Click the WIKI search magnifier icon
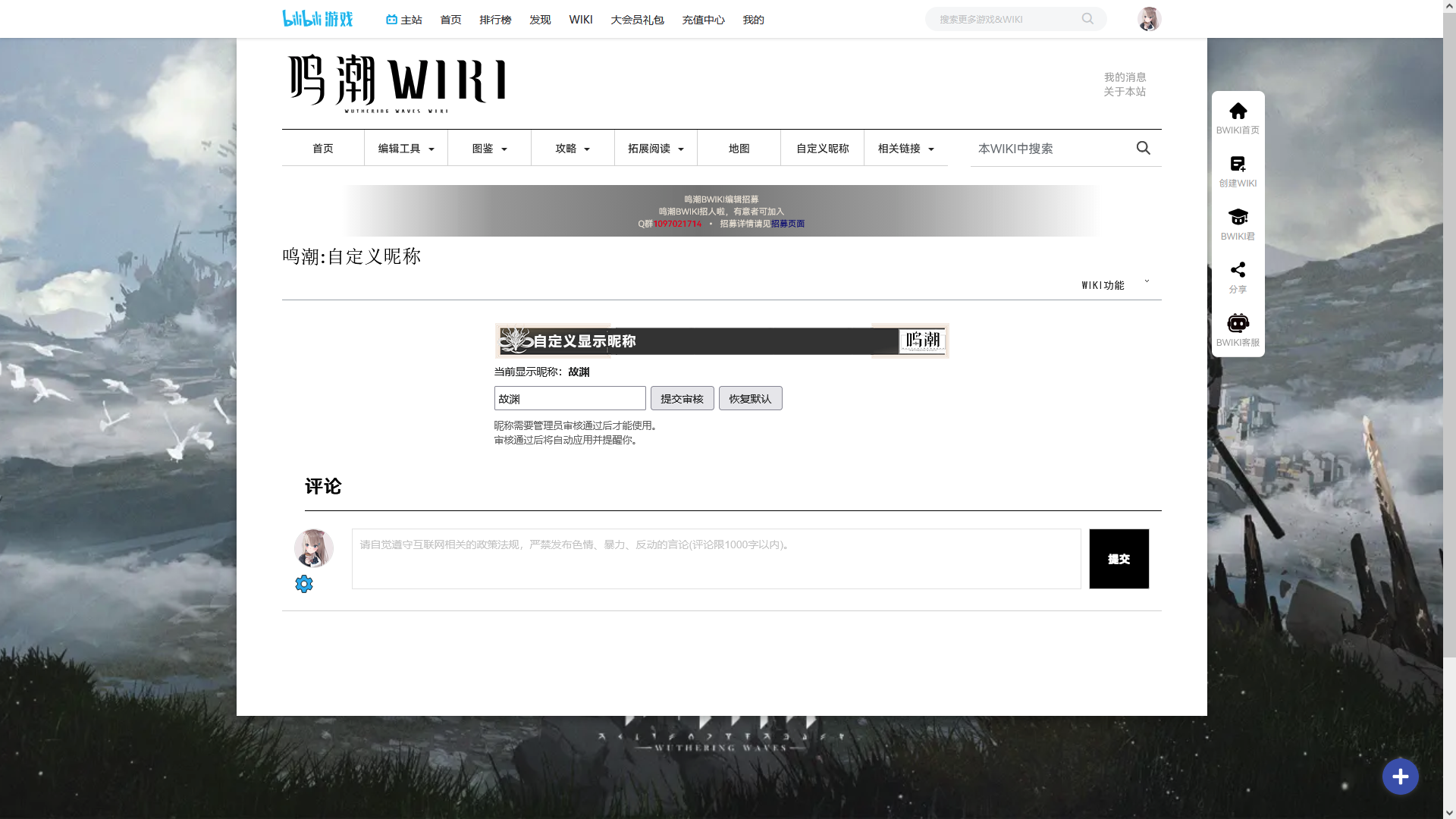The height and width of the screenshot is (819, 1456). 1143,148
